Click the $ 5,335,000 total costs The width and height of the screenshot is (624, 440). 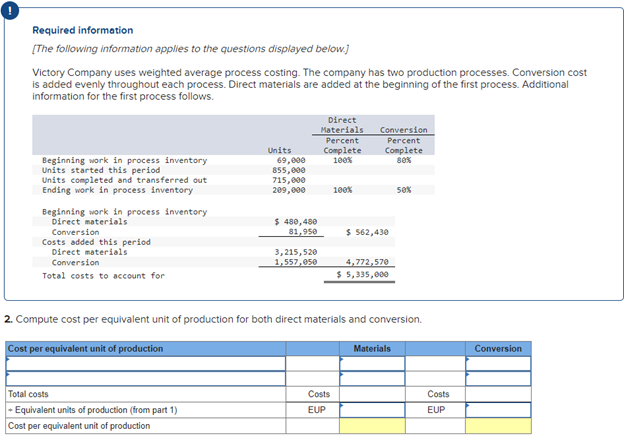362,275
